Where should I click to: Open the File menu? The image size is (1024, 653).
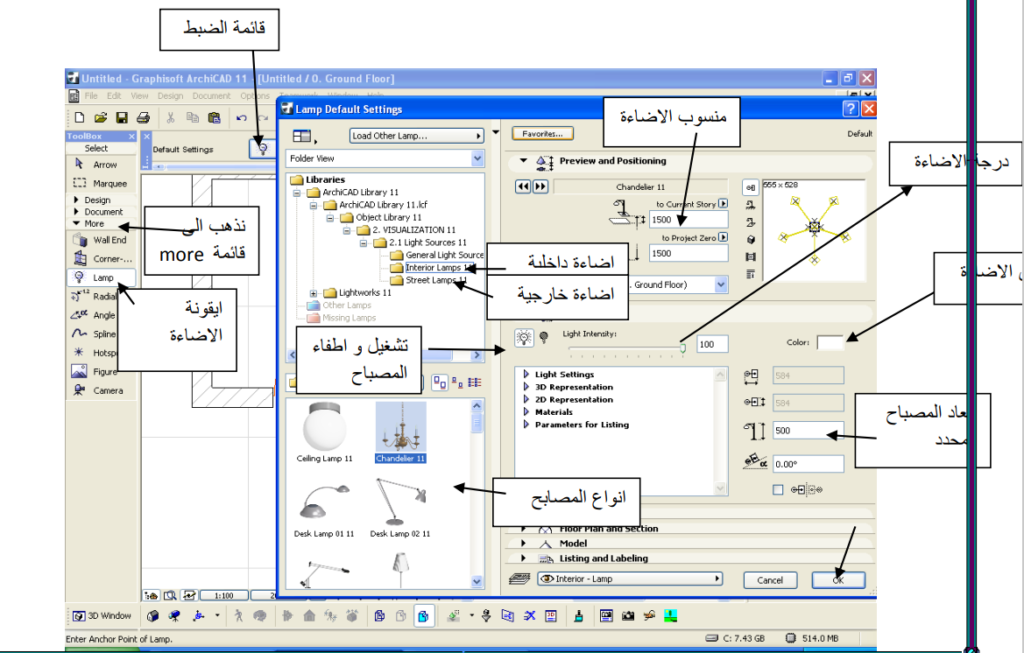click(90, 95)
